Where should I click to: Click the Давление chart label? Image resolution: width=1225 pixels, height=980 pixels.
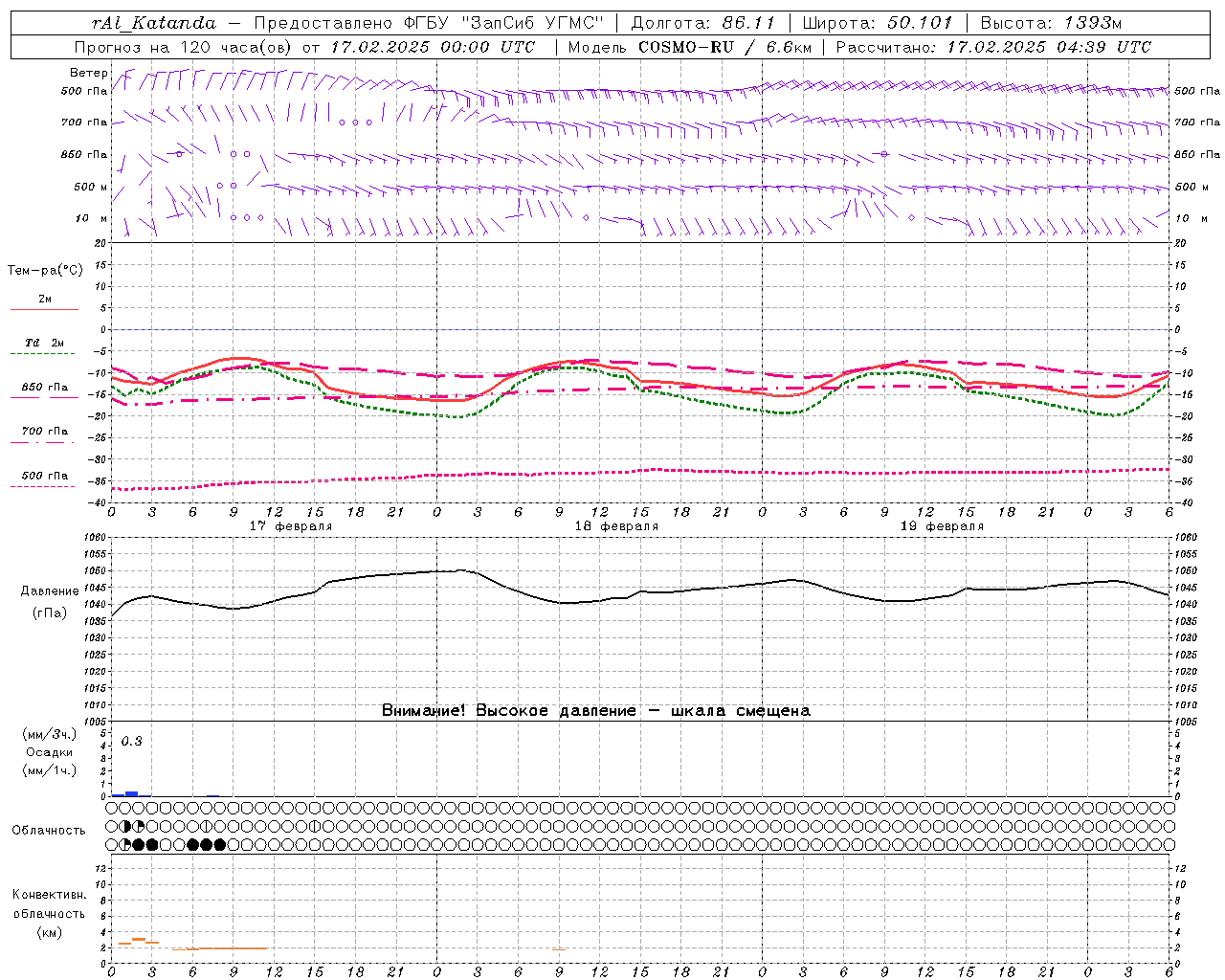click(50, 591)
